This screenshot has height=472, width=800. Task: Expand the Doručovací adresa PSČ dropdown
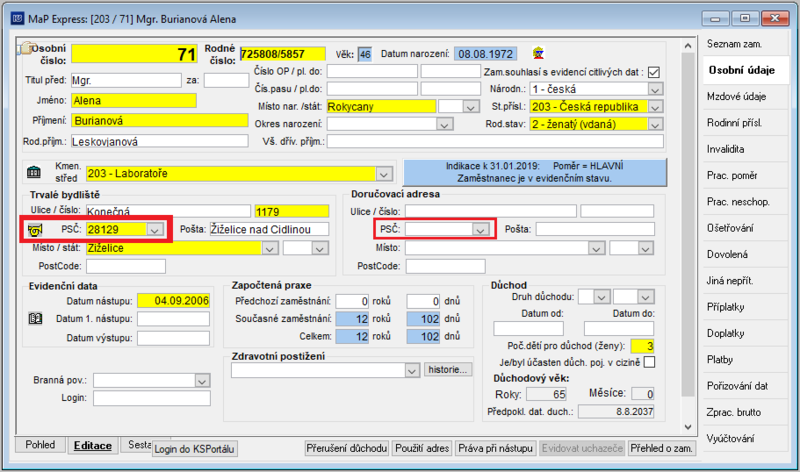click(x=480, y=230)
